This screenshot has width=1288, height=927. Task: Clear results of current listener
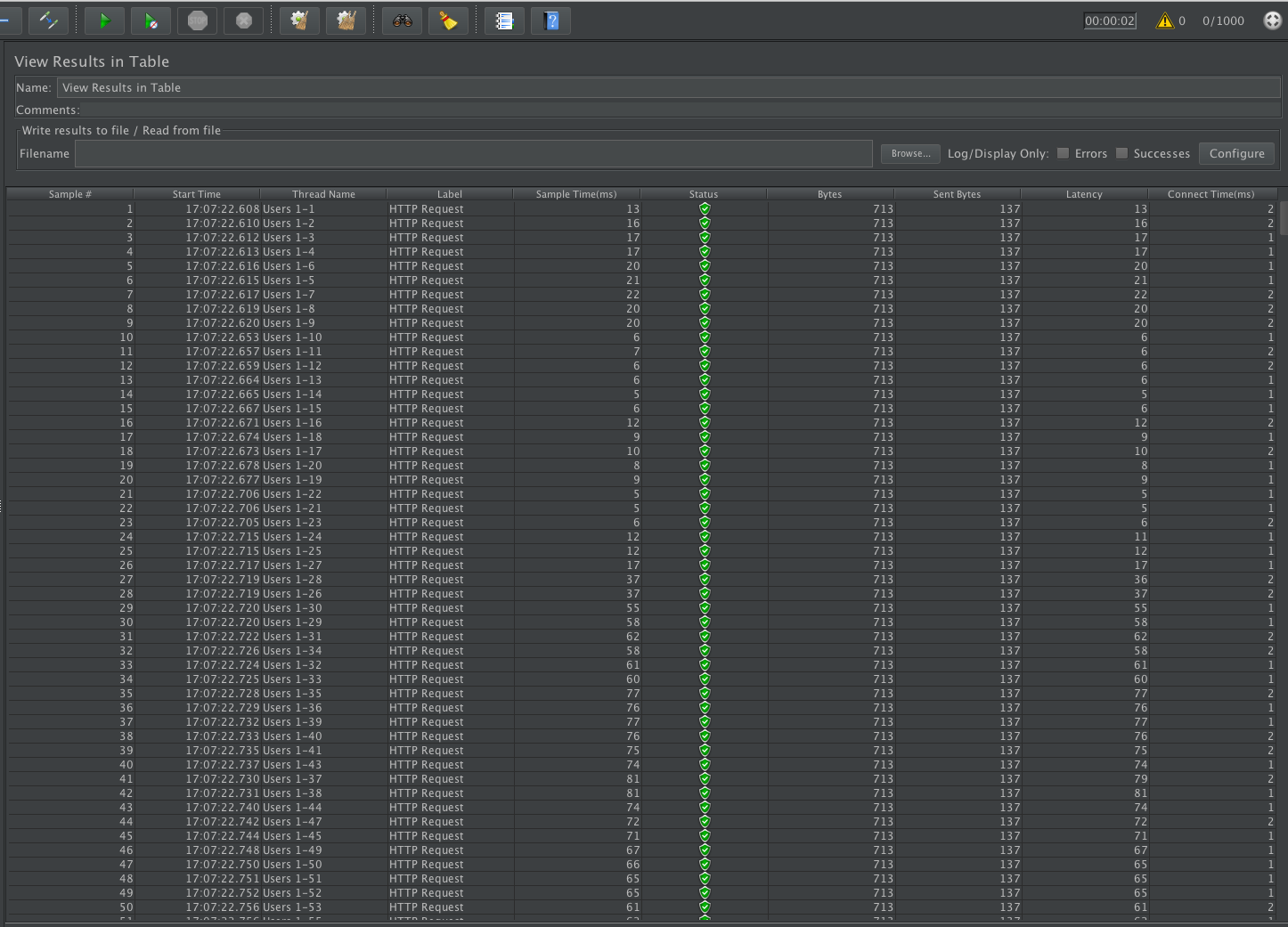(299, 20)
